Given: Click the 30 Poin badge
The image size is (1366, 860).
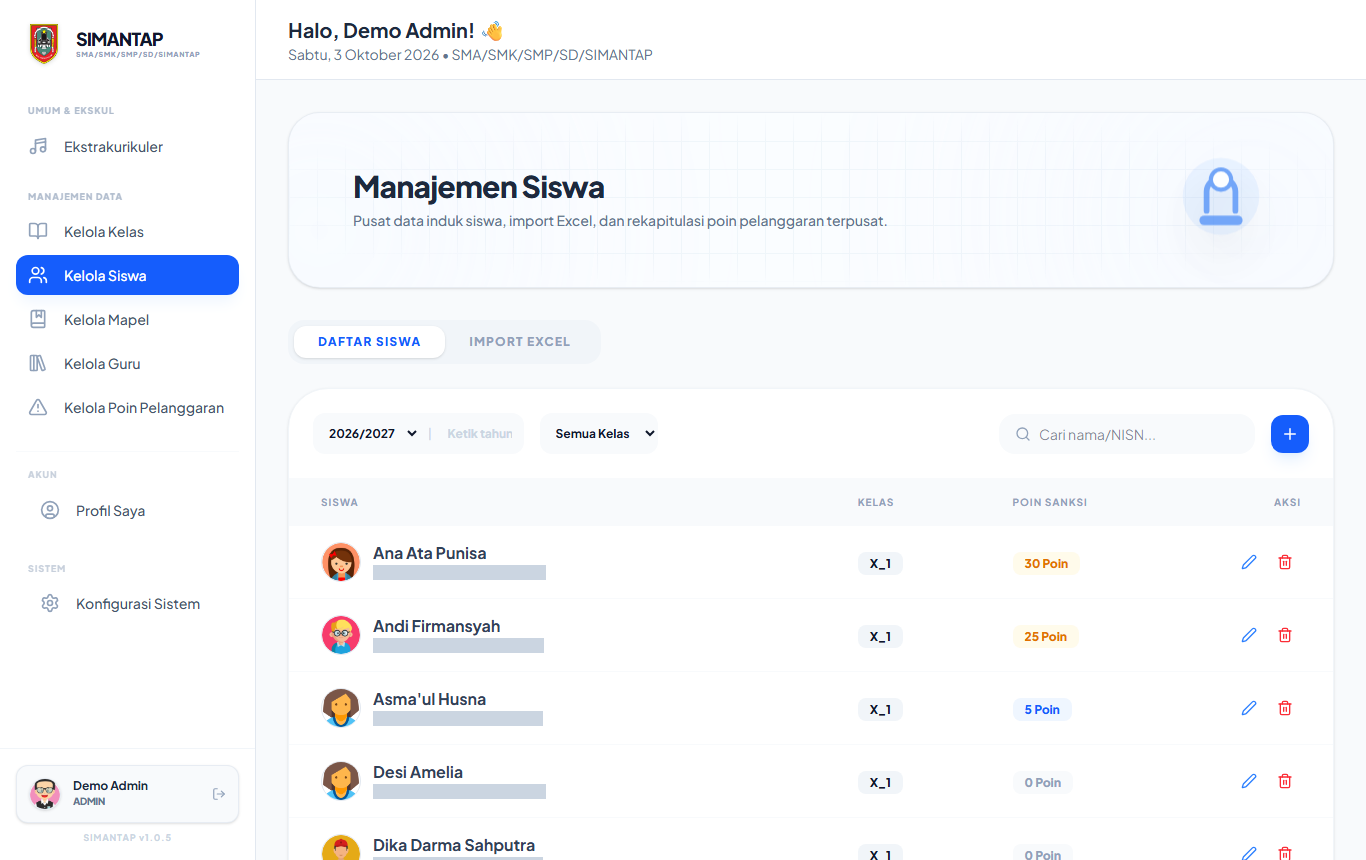Looking at the screenshot, I should point(1046,564).
